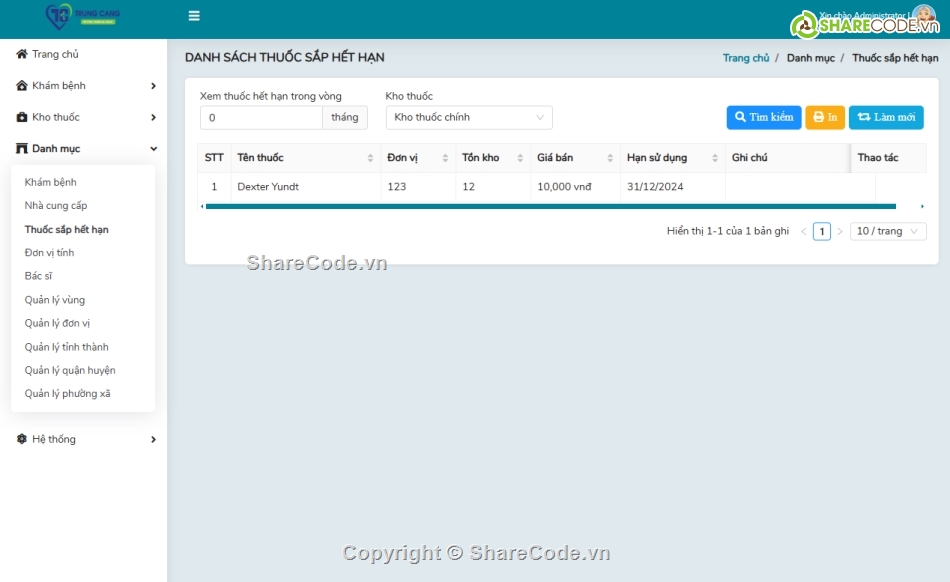Click Danh mục breadcrumb item

pos(811,58)
